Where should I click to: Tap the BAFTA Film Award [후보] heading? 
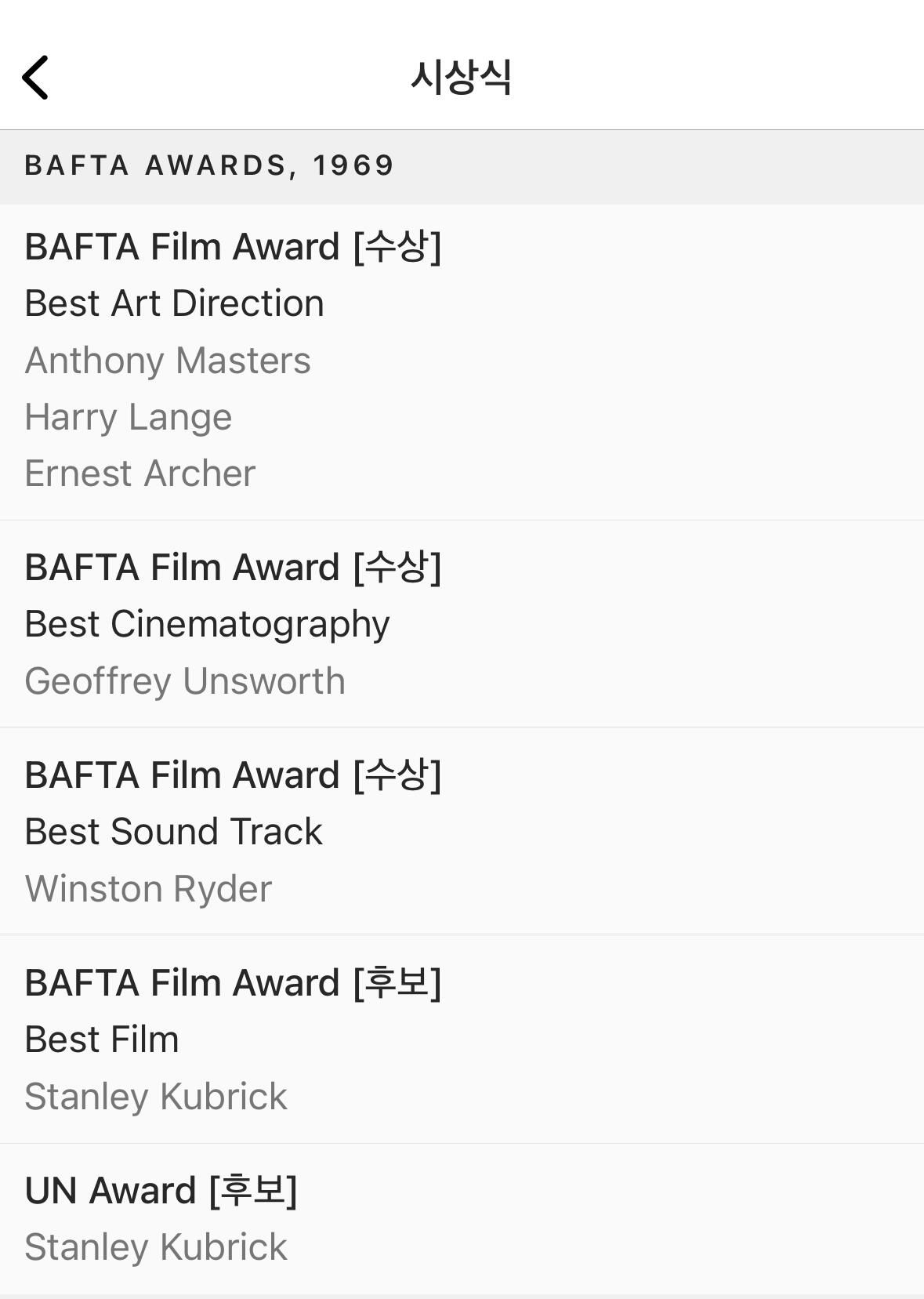coord(233,982)
